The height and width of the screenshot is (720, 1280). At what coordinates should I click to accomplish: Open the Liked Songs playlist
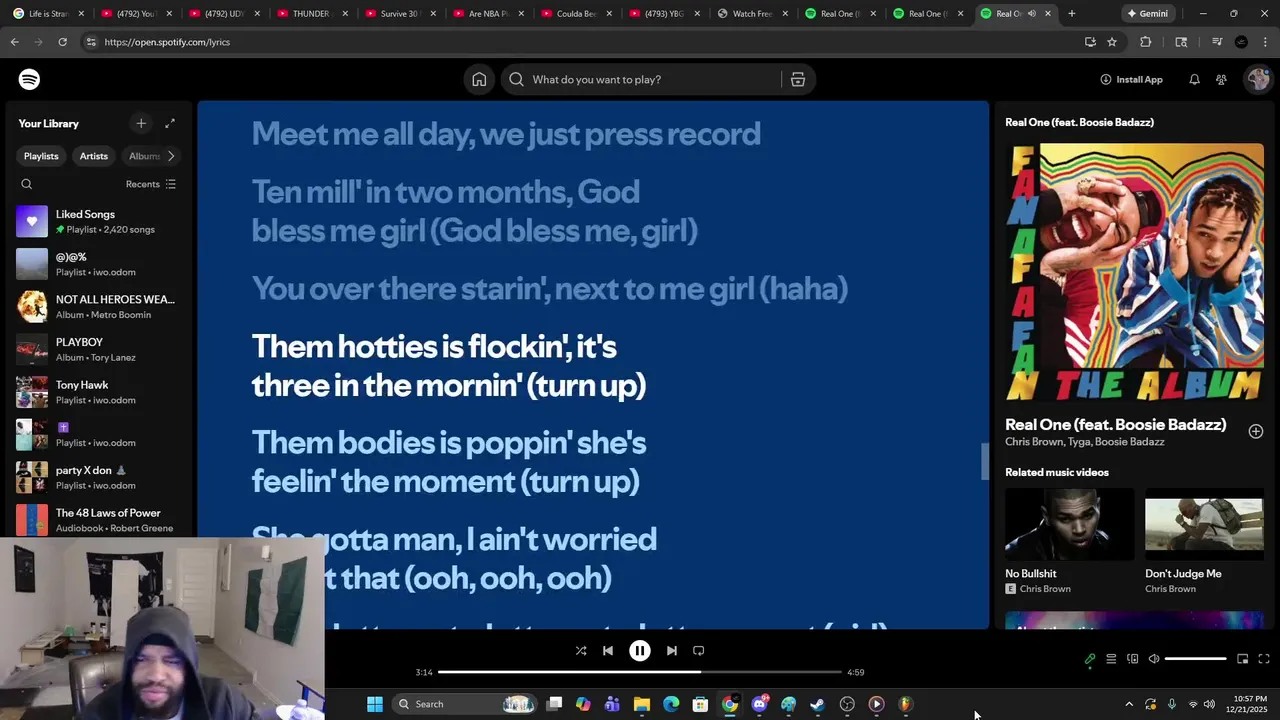98,221
